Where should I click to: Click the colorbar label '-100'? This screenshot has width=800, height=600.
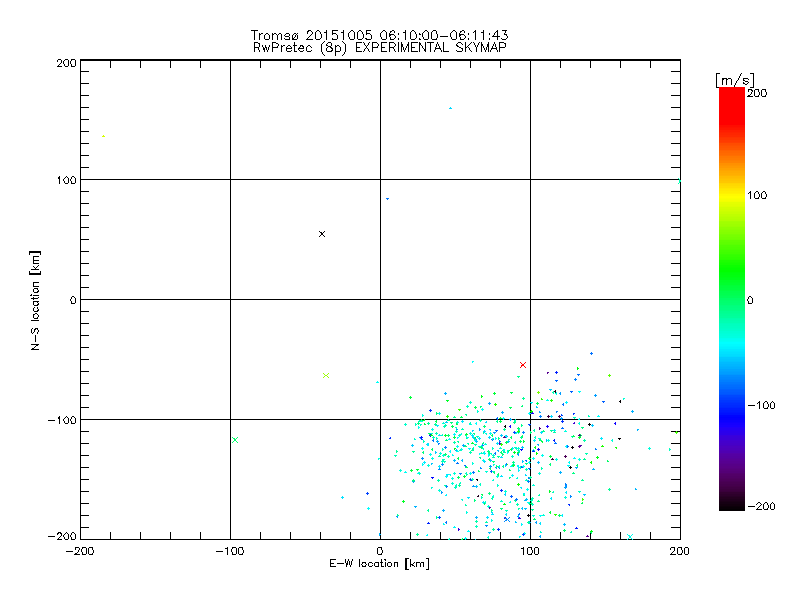761,406
